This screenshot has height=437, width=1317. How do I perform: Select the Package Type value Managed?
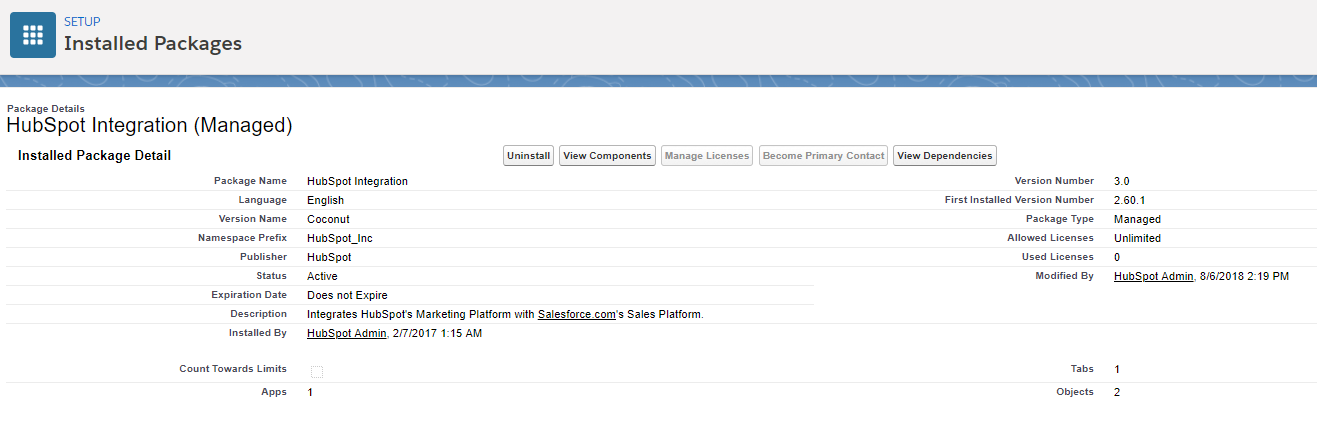(1138, 219)
